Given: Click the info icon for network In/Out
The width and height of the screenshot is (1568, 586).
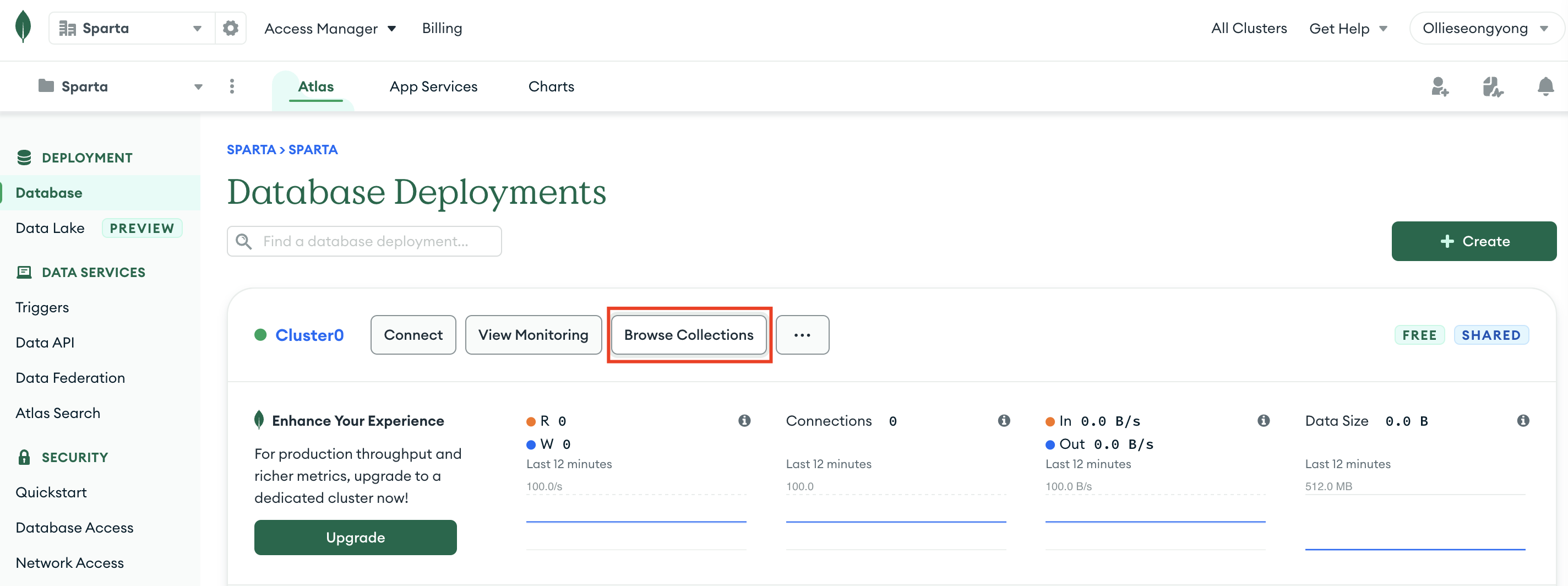Looking at the screenshot, I should pyautogui.click(x=1264, y=420).
